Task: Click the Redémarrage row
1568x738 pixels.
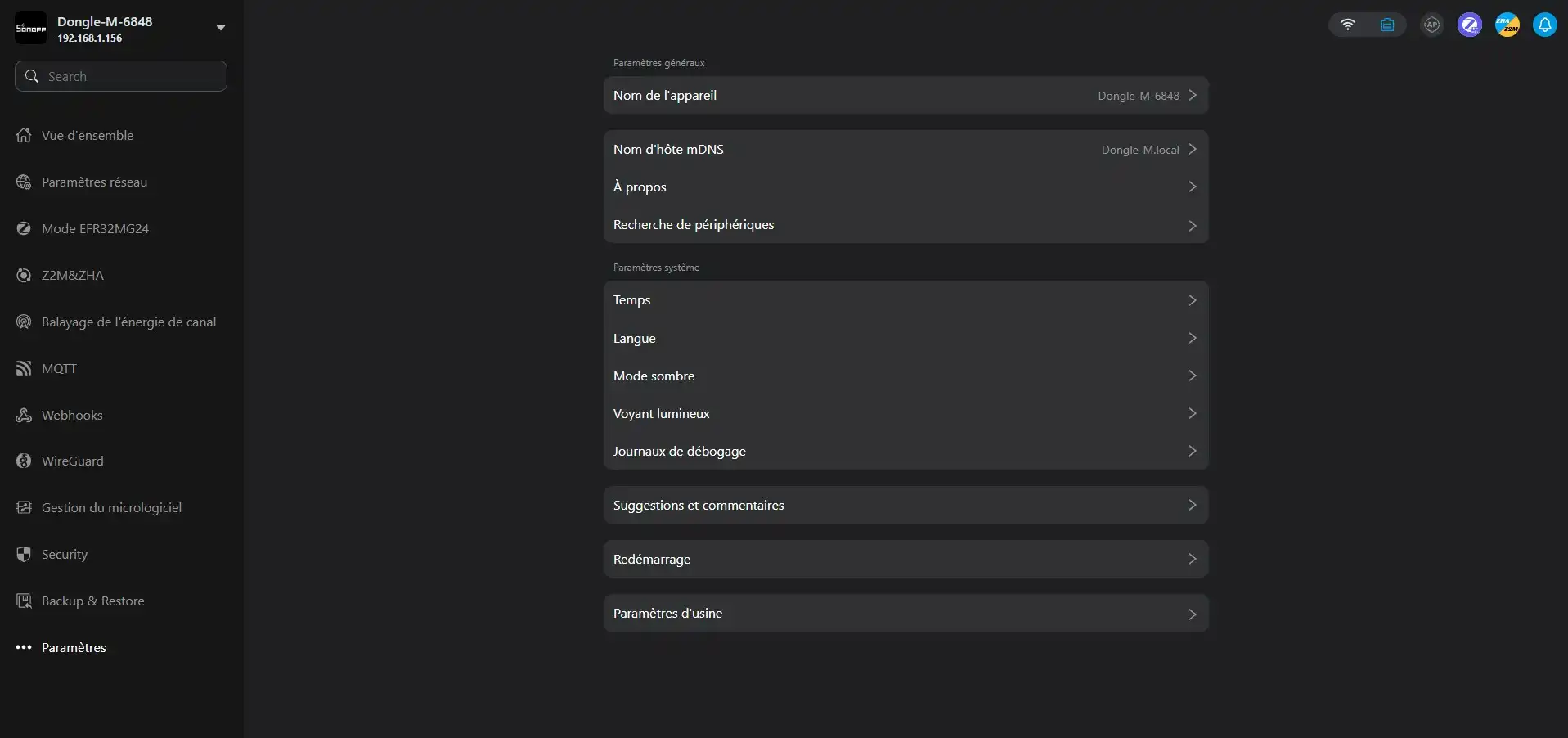Action: [x=905, y=560]
